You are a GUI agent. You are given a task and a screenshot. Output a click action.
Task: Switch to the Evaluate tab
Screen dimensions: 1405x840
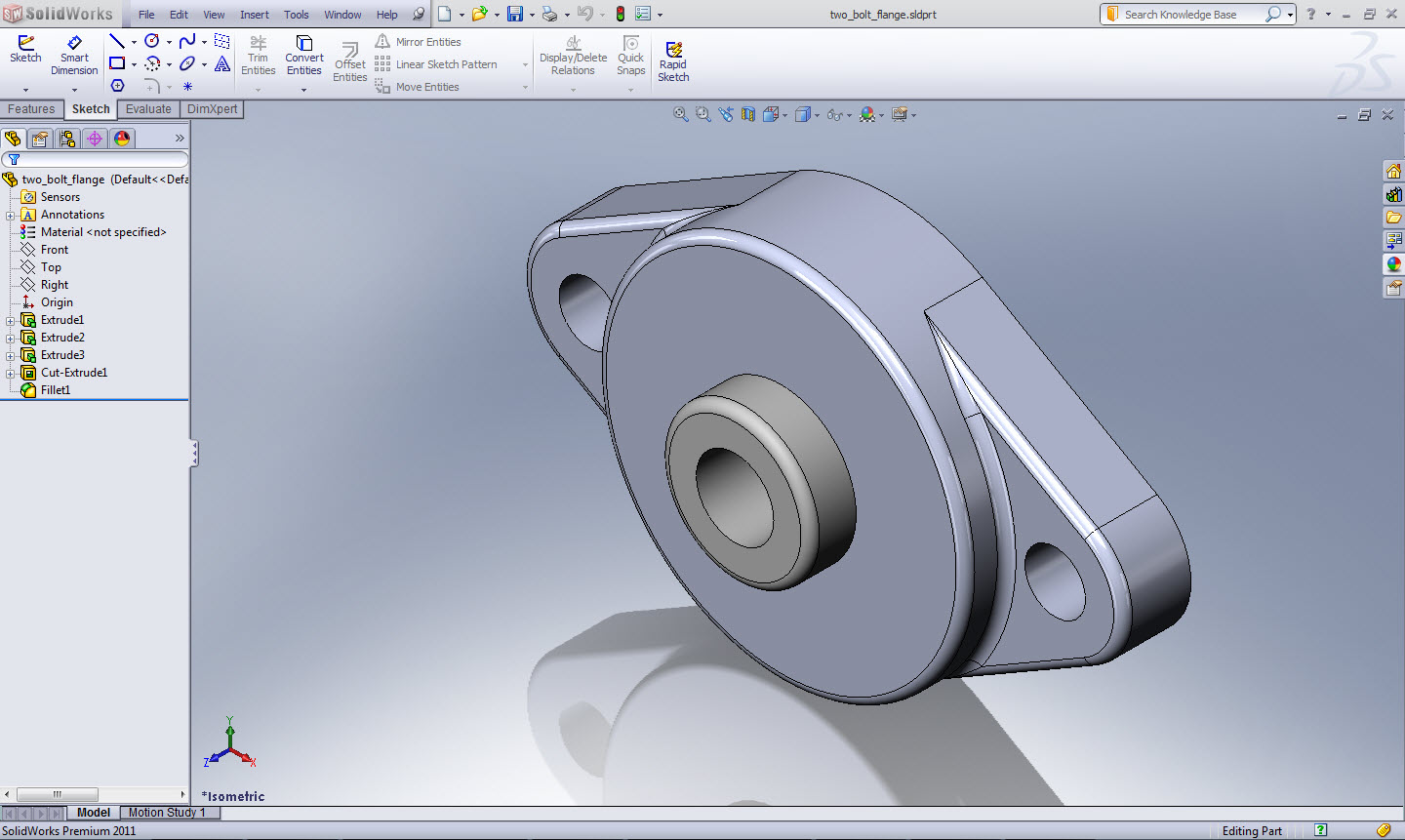click(x=148, y=109)
